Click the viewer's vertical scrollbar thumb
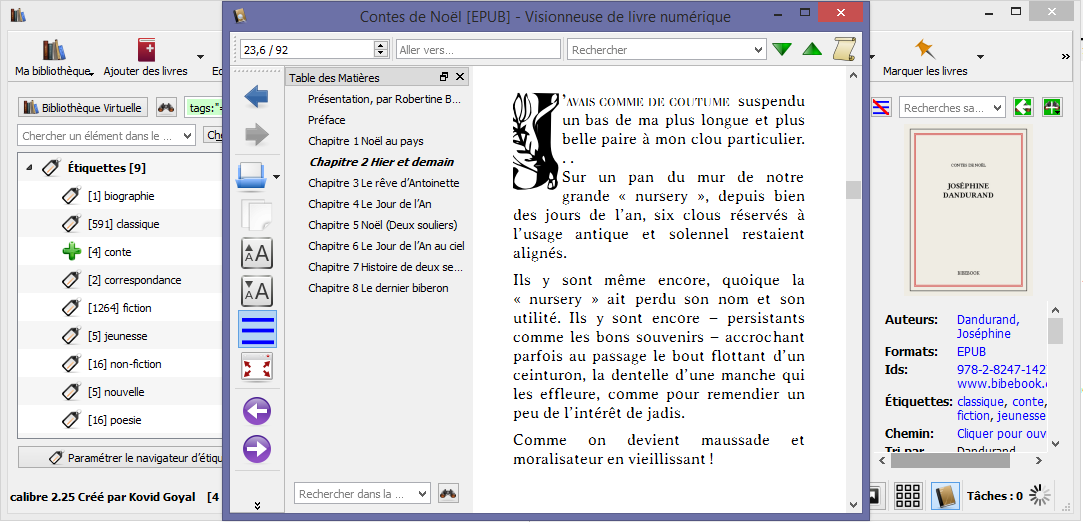 (854, 190)
